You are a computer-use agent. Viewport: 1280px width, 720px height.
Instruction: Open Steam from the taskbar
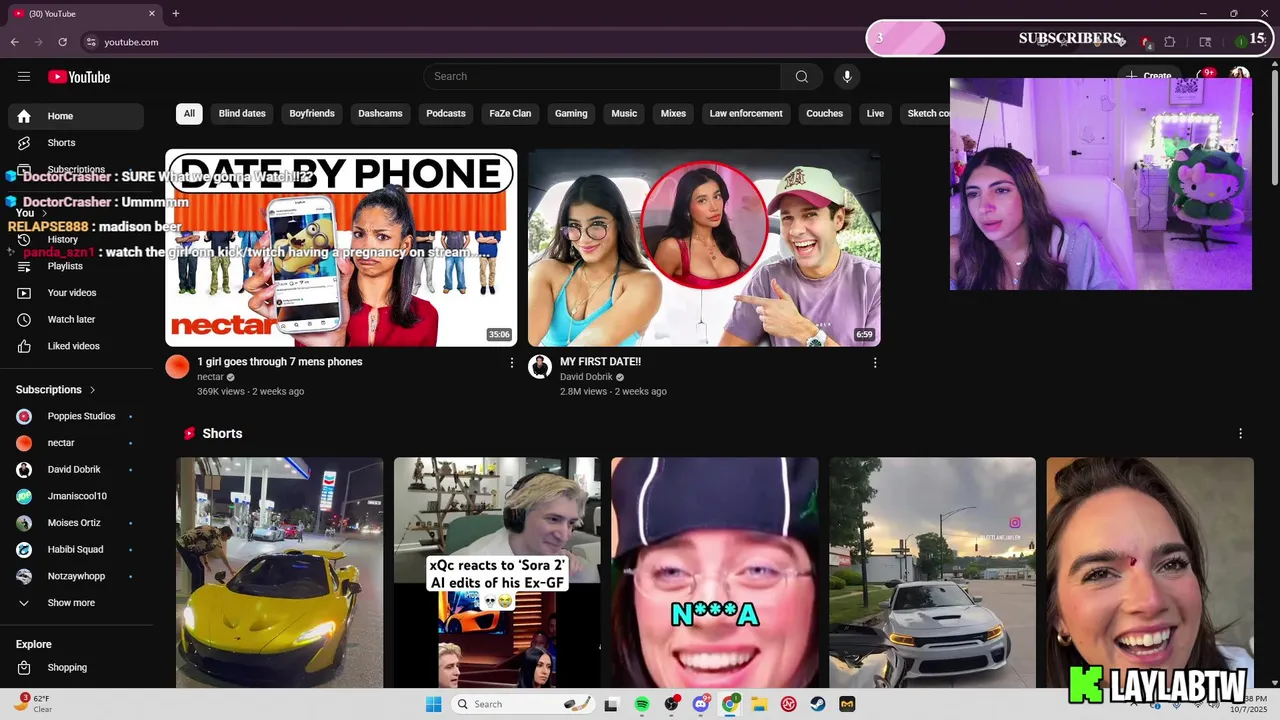(818, 704)
